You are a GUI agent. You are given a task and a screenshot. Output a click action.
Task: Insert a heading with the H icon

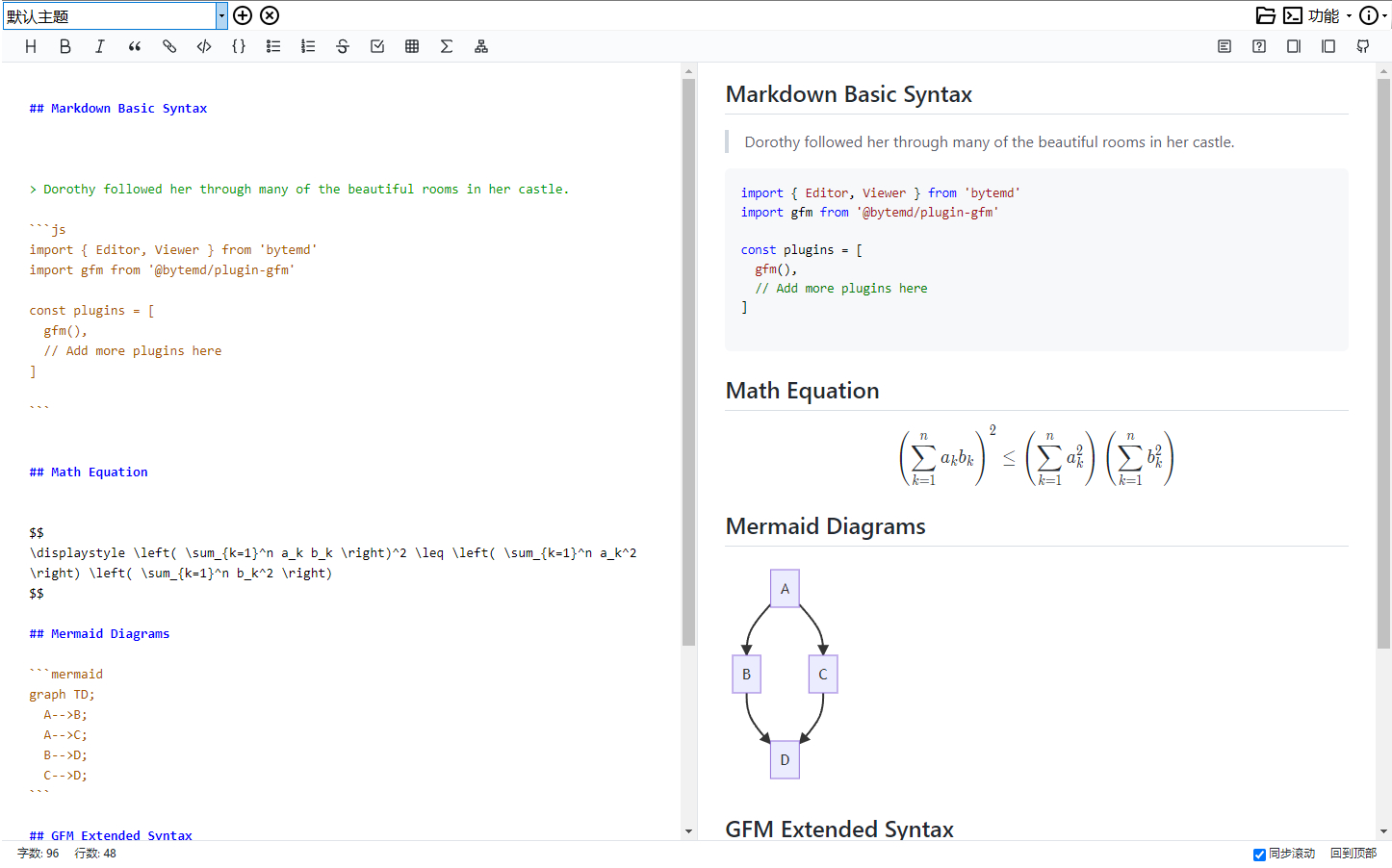tap(31, 46)
